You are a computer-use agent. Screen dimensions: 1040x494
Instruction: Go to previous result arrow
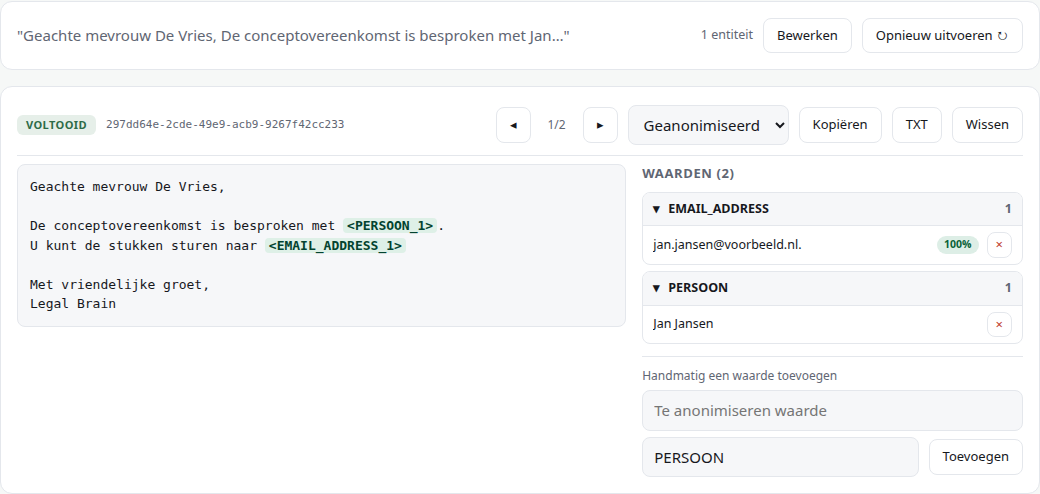click(513, 125)
